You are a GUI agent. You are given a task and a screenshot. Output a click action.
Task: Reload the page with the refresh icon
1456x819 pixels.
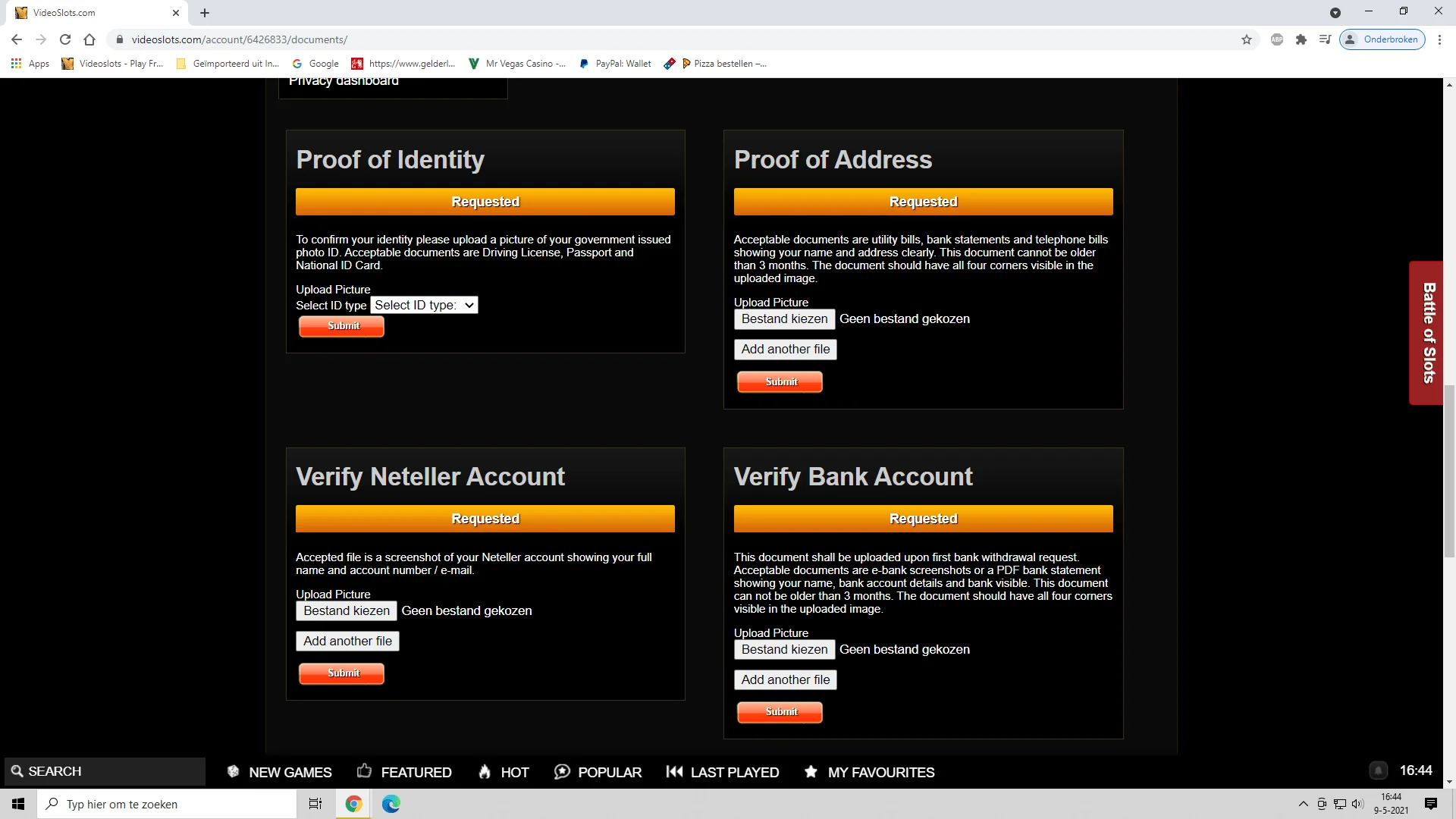pos(65,39)
